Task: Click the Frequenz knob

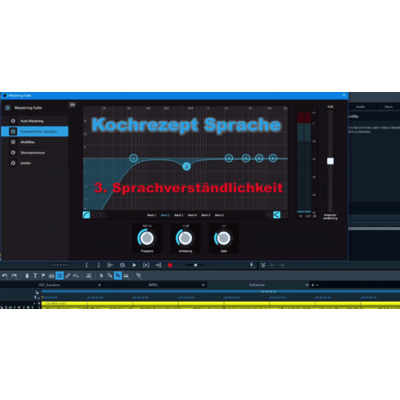Action: 146,238
